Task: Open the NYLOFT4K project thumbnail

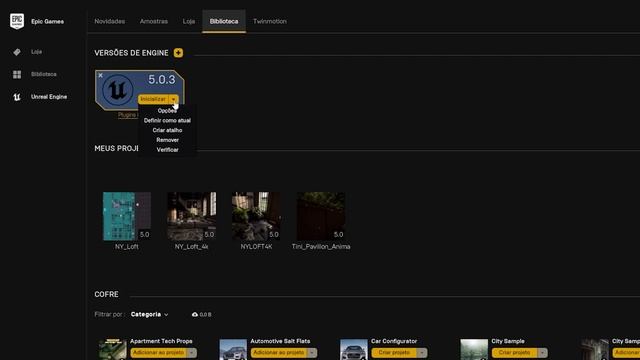Action: pos(256,216)
